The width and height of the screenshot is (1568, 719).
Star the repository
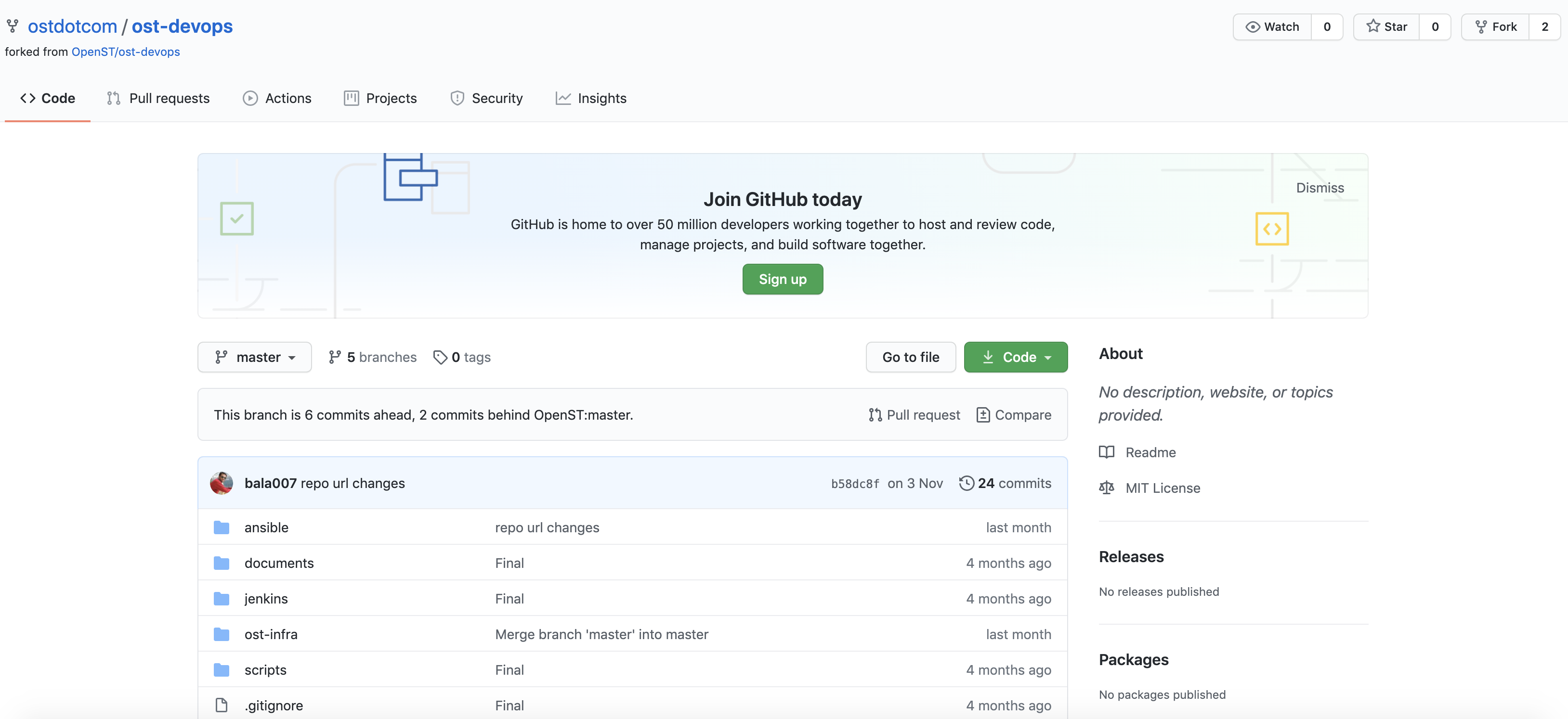[1386, 27]
